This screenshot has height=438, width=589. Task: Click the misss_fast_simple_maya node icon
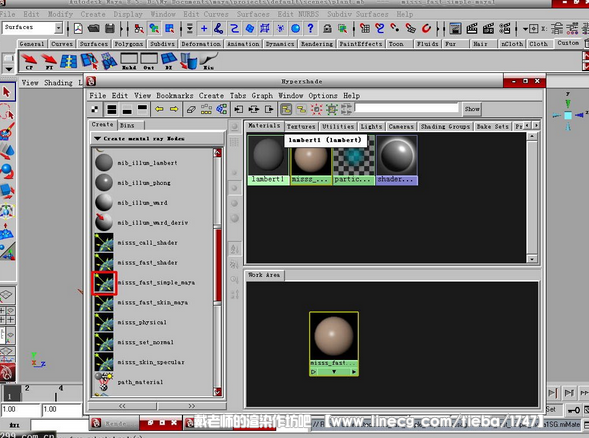pyautogui.click(x=104, y=283)
